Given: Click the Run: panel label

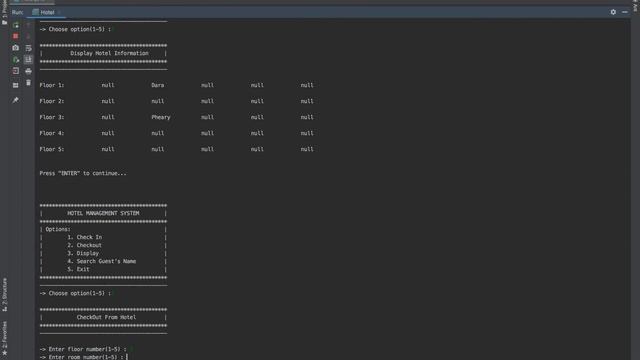Looking at the screenshot, I should 18,12.
